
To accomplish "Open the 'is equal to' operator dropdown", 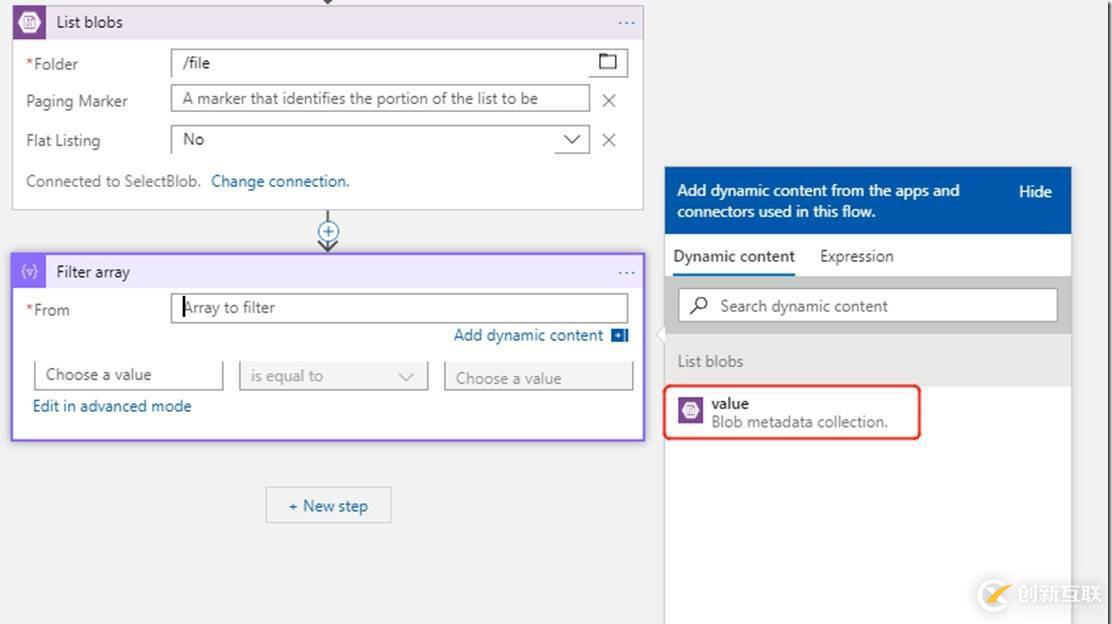I will coord(333,376).
